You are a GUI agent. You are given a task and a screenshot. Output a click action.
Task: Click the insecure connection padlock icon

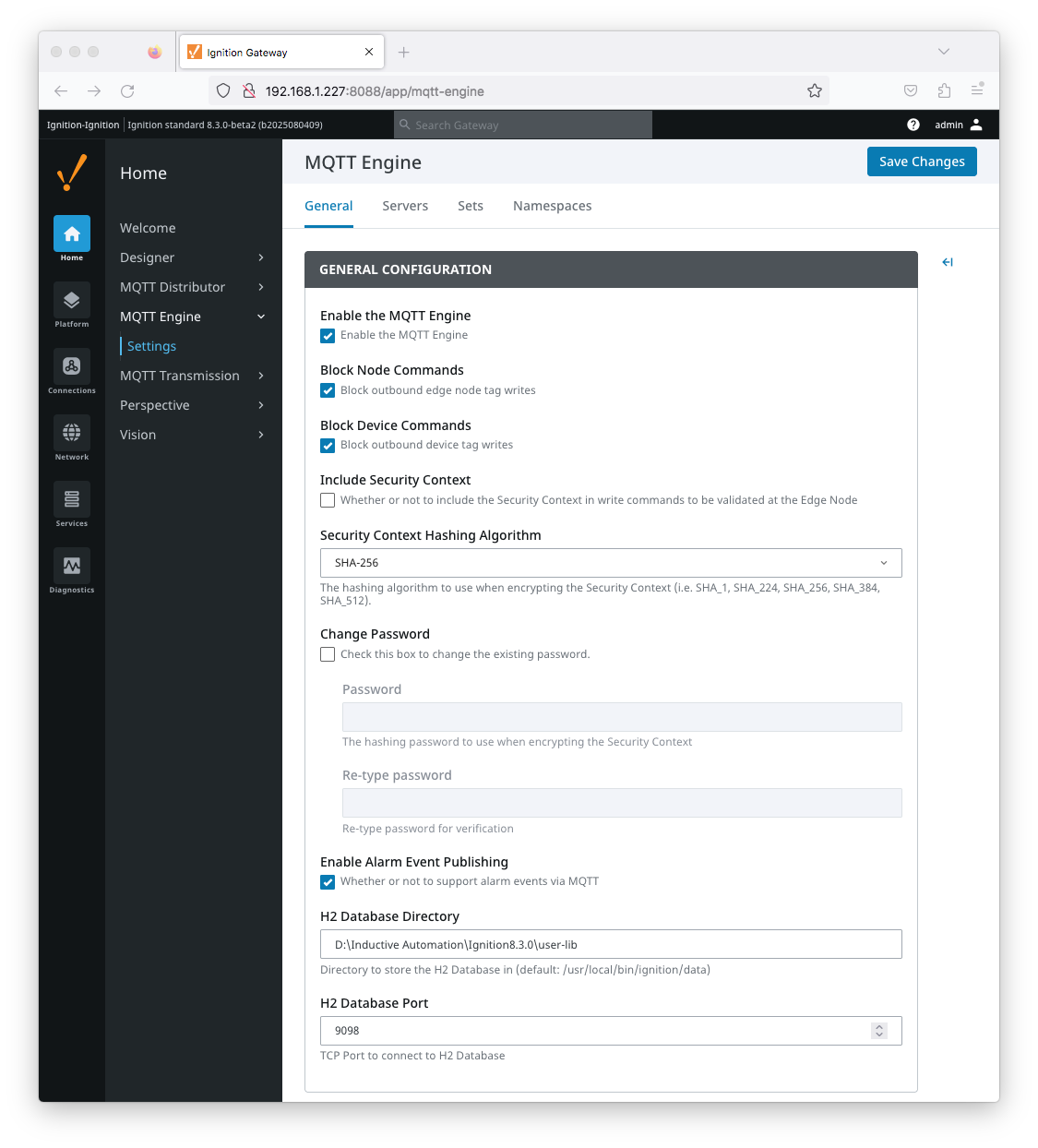pyautogui.click(x=248, y=90)
